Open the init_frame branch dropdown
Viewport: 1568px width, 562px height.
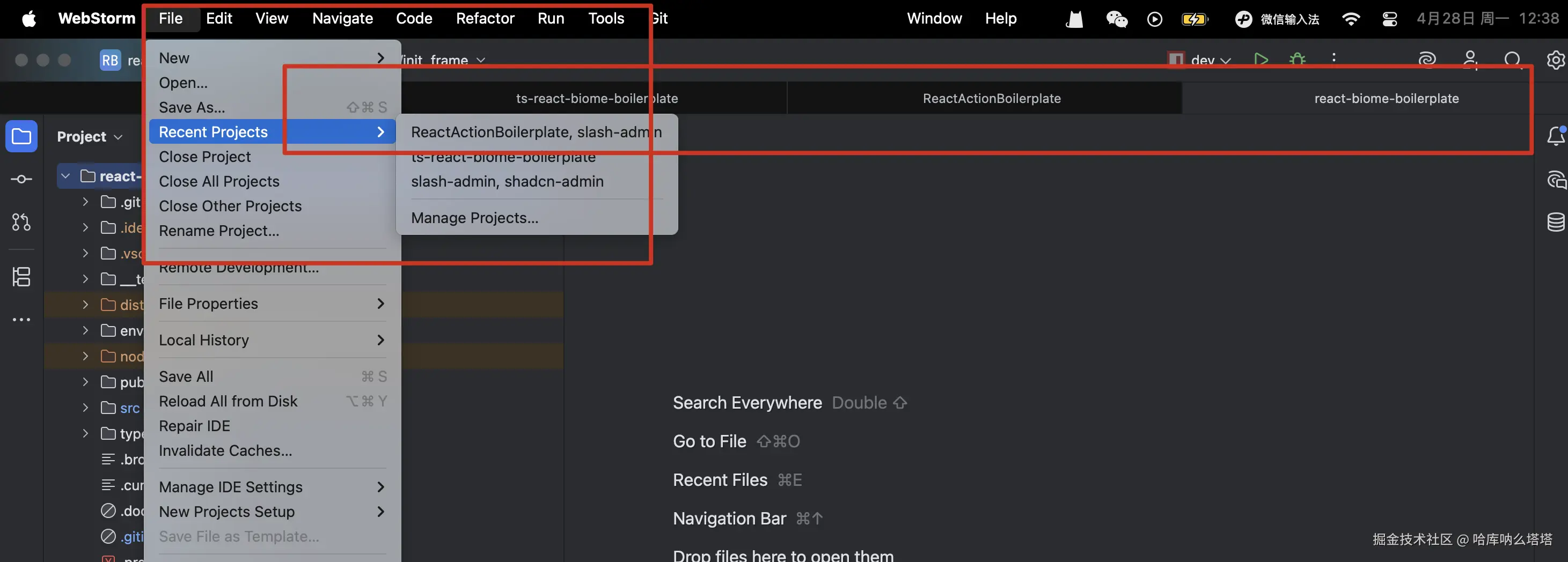point(443,60)
